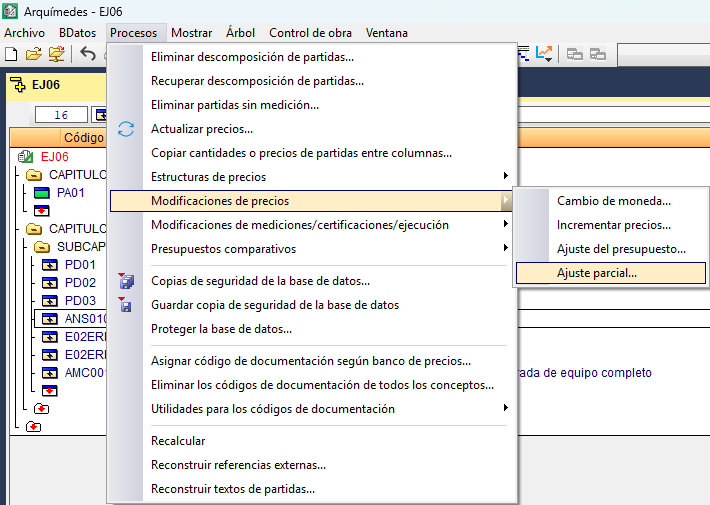710x505 pixels.
Task: Select Asignar código de documentación según banco
Action: click(312, 361)
